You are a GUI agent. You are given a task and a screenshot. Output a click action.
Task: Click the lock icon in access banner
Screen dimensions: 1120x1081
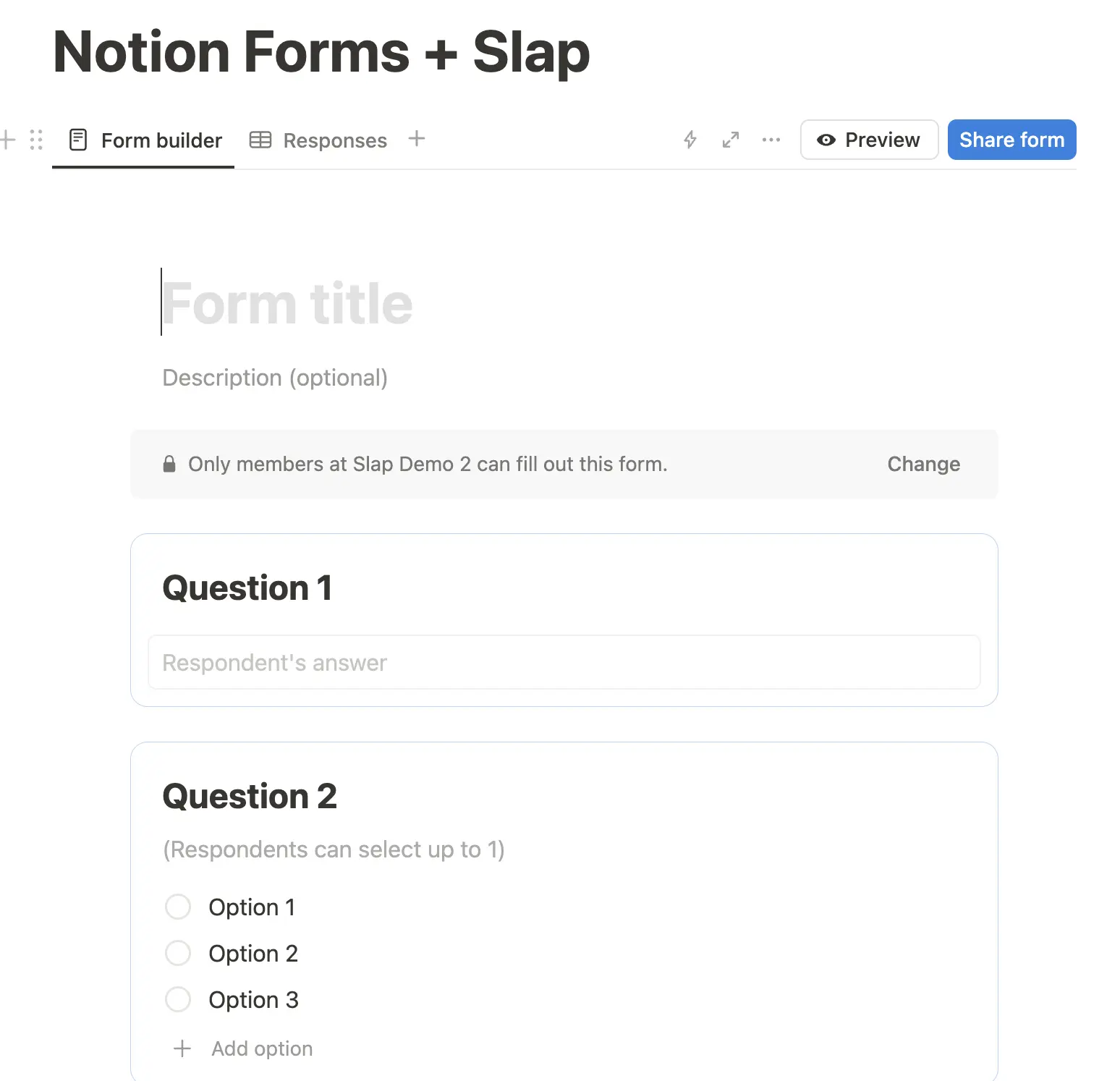[x=169, y=464]
